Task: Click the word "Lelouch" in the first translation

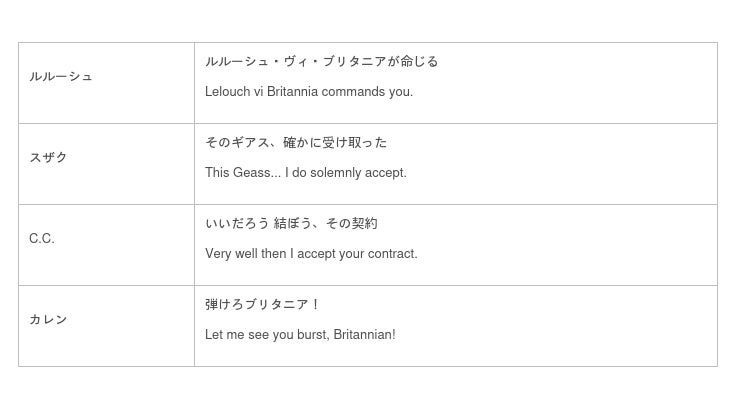Action: (227, 92)
